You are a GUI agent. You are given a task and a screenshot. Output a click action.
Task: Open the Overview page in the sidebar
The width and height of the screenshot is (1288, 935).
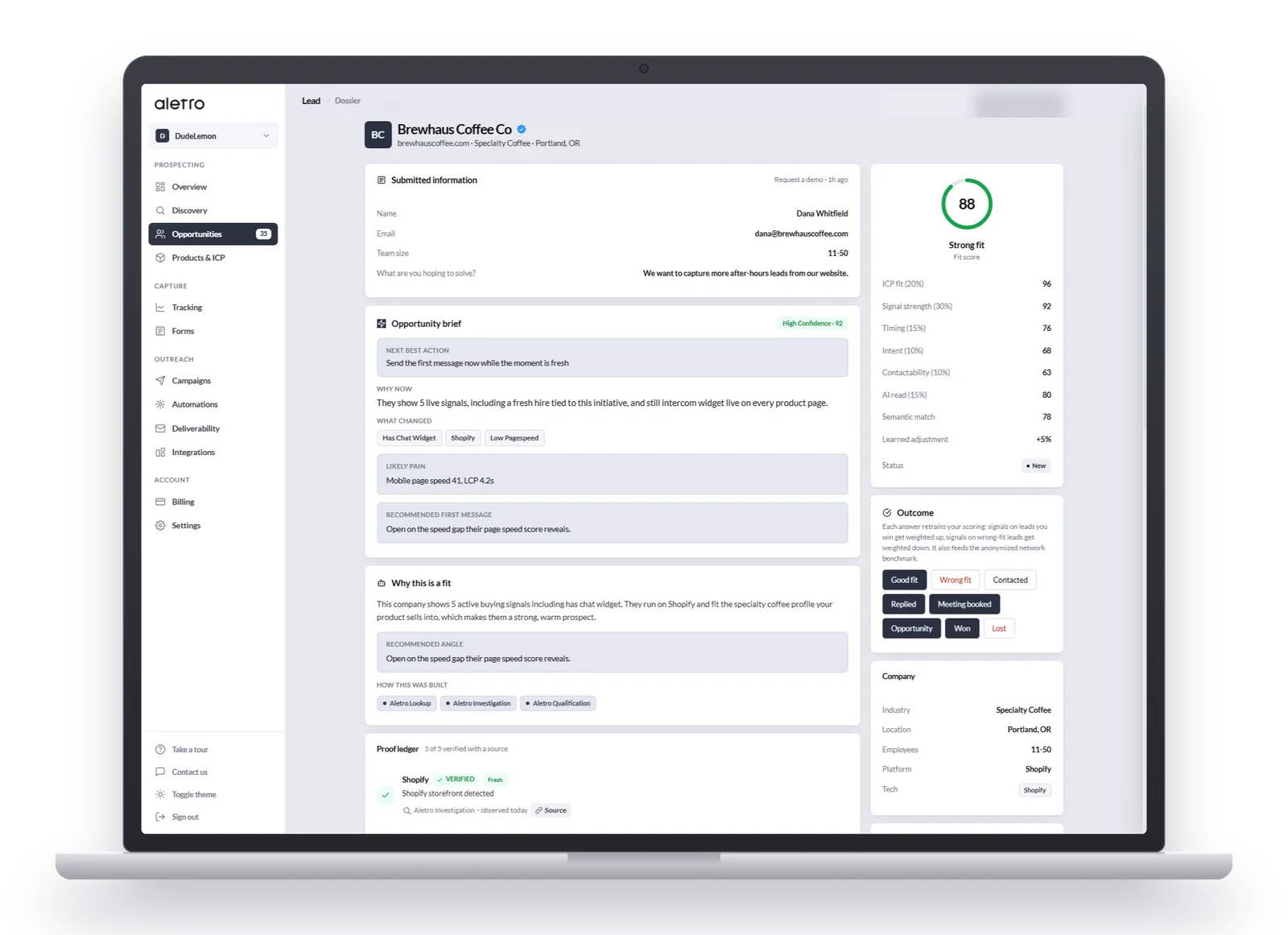[213, 187]
